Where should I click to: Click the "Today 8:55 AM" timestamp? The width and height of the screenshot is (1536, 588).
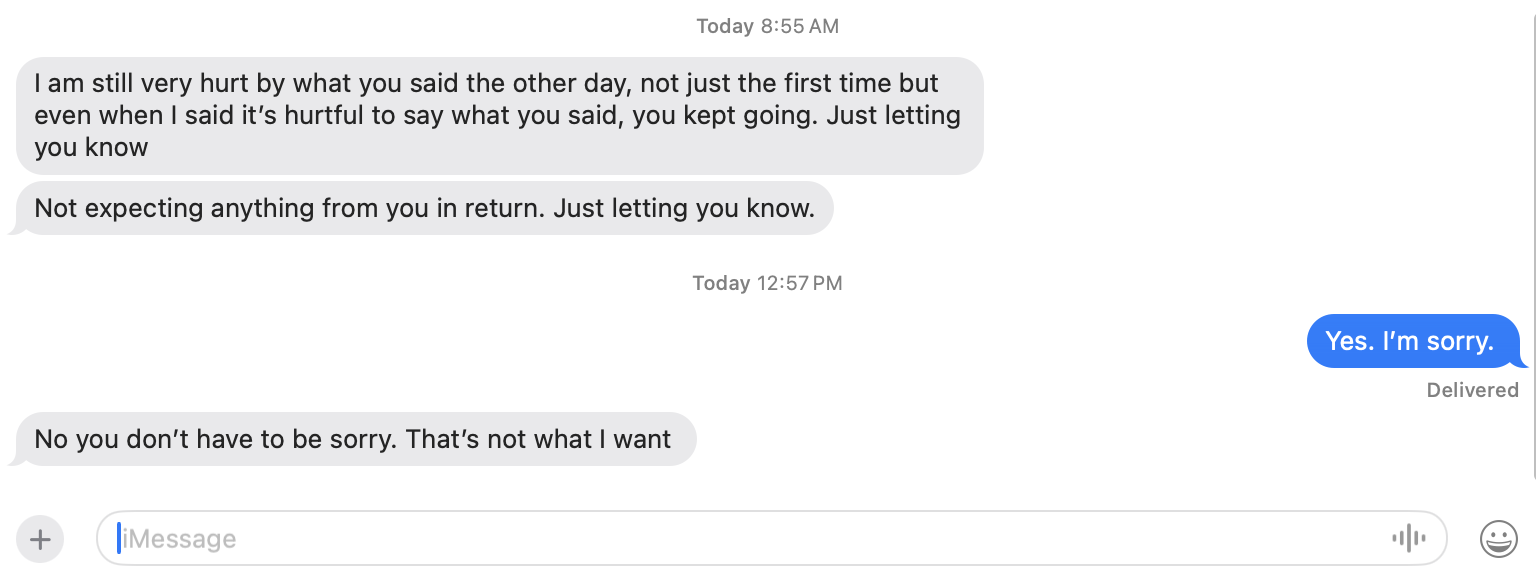(767, 27)
